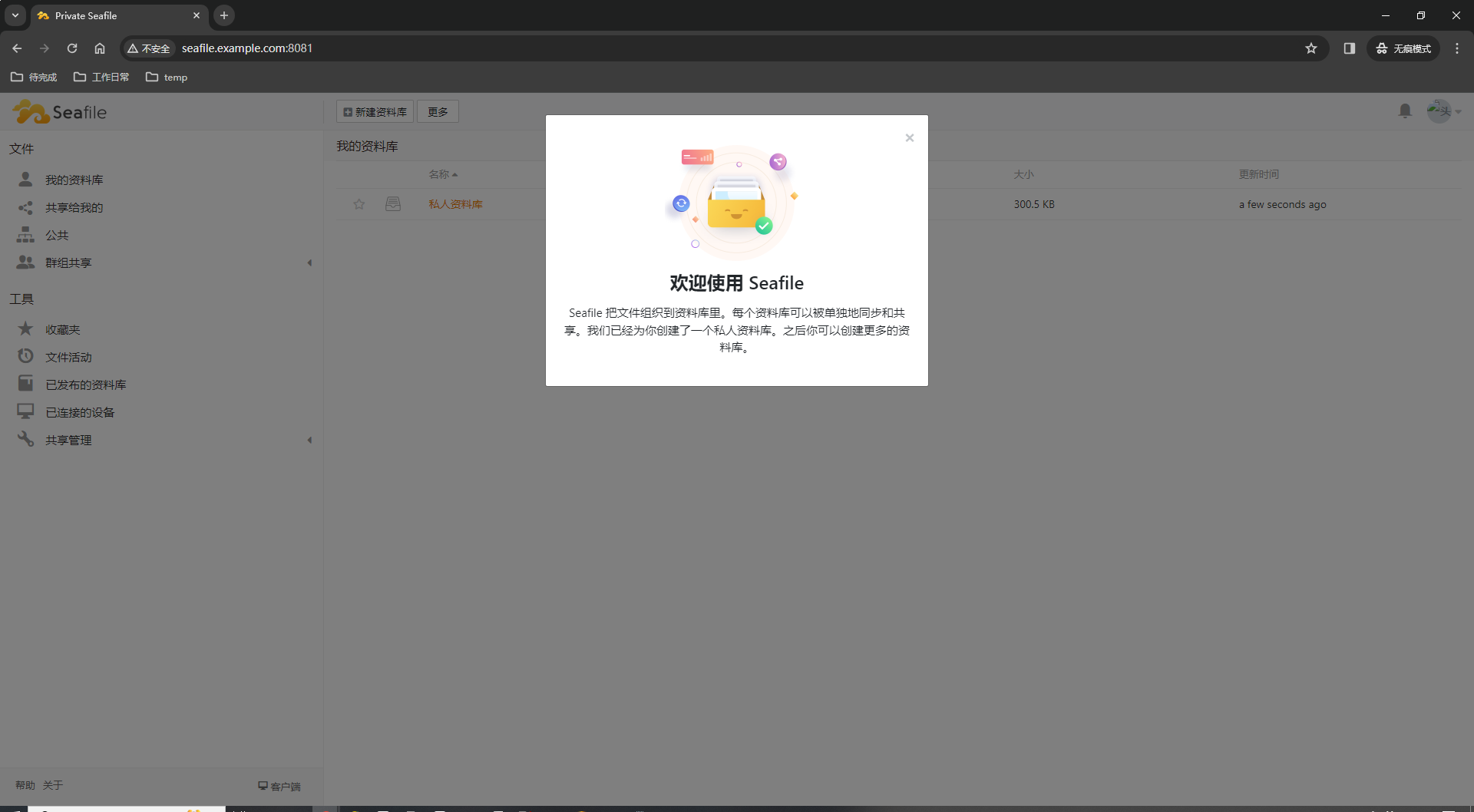The width and height of the screenshot is (1474, 812).
Task: Click the notification bell icon
Action: [1405, 111]
